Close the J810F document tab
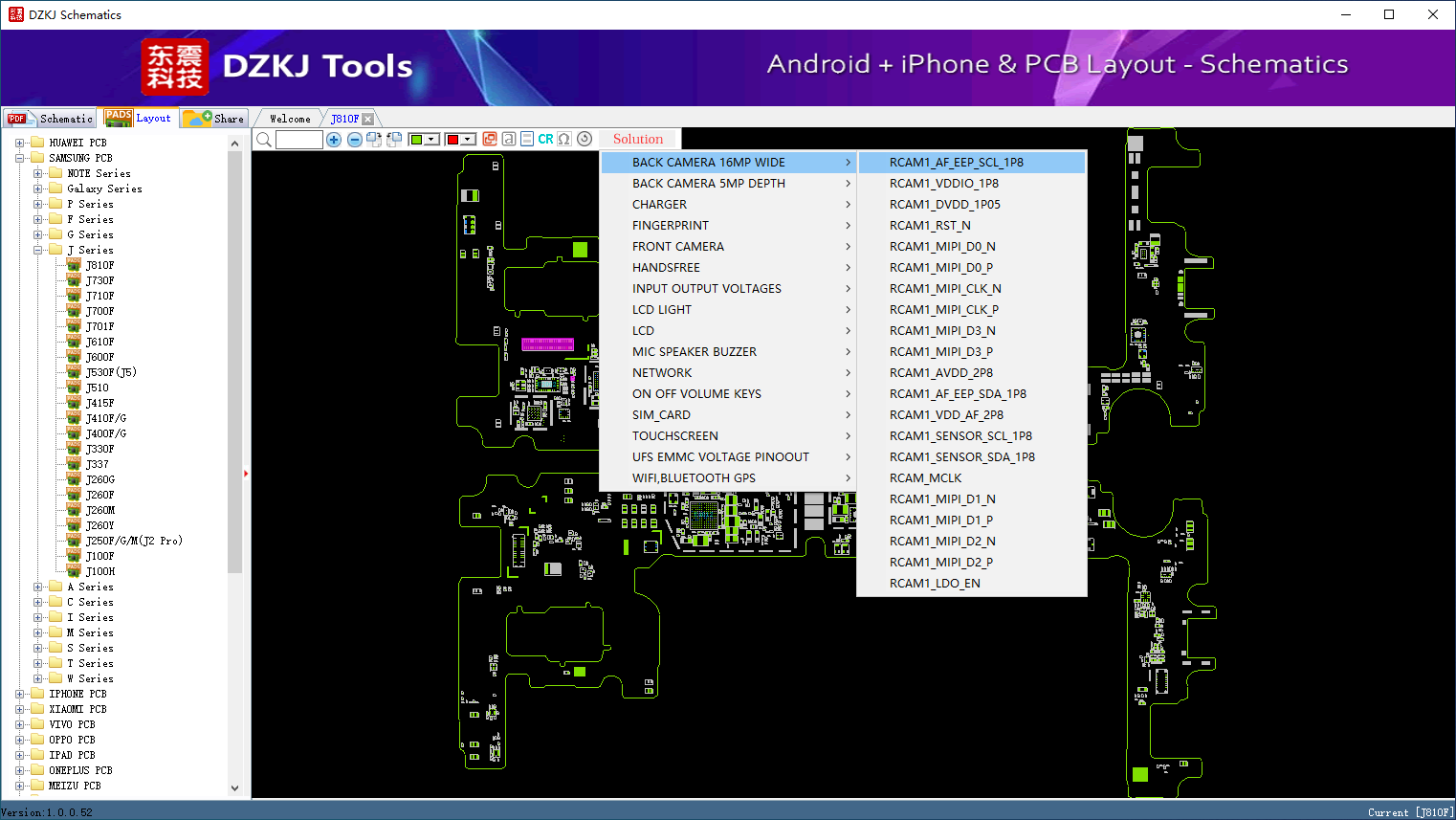The height and width of the screenshot is (820, 1456). tap(368, 119)
